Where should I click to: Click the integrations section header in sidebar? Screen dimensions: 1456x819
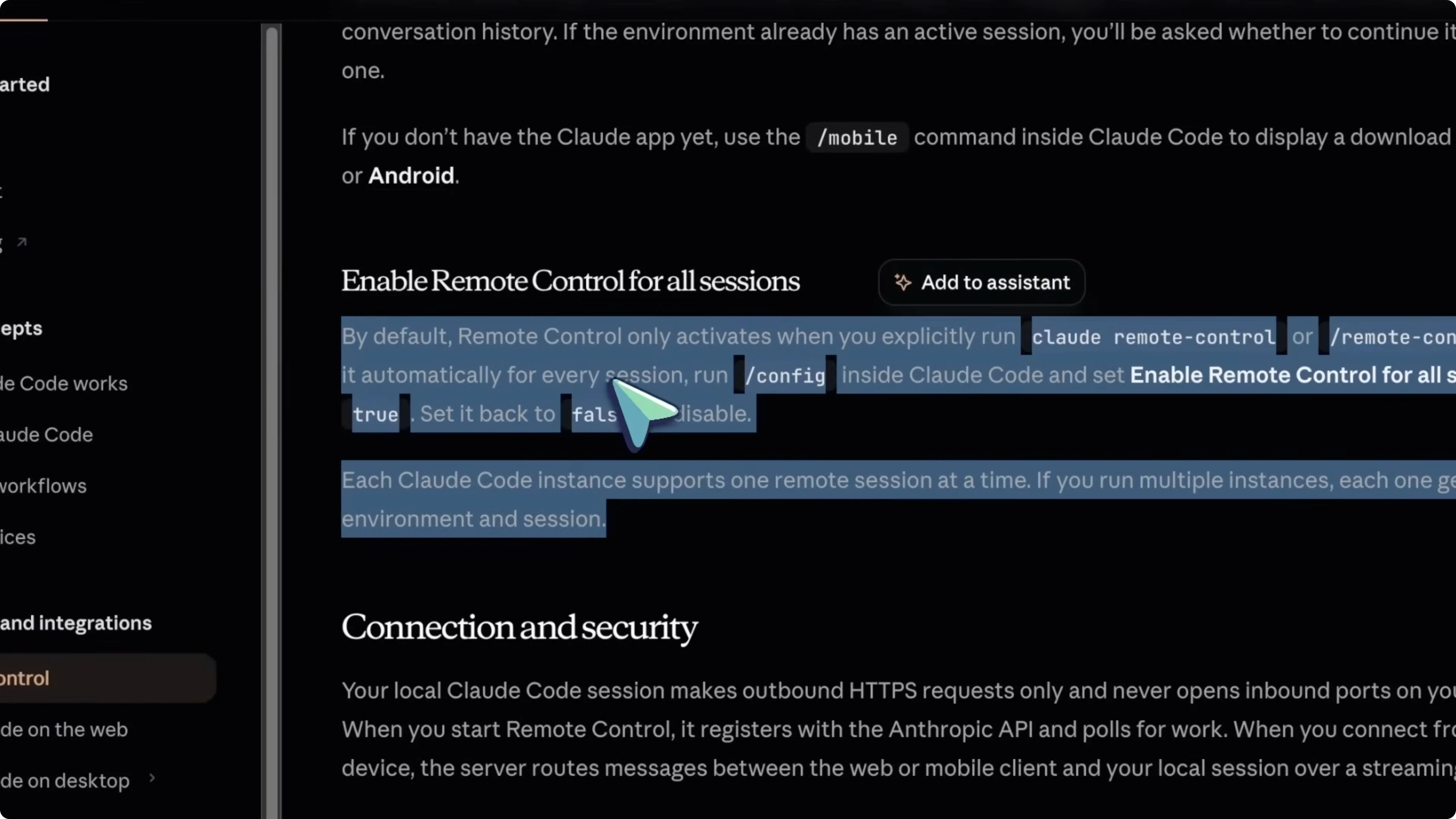[76, 624]
